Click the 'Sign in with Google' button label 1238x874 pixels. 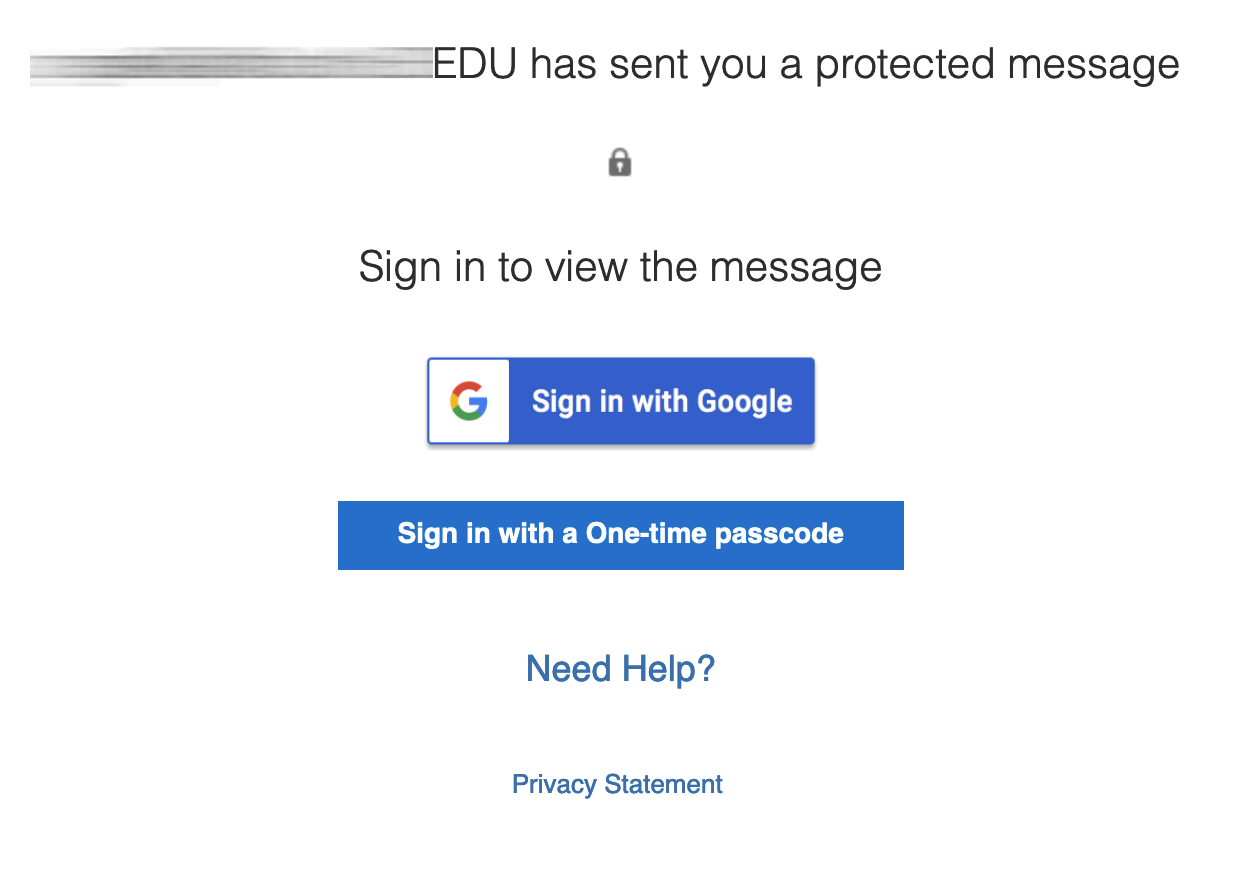click(662, 401)
